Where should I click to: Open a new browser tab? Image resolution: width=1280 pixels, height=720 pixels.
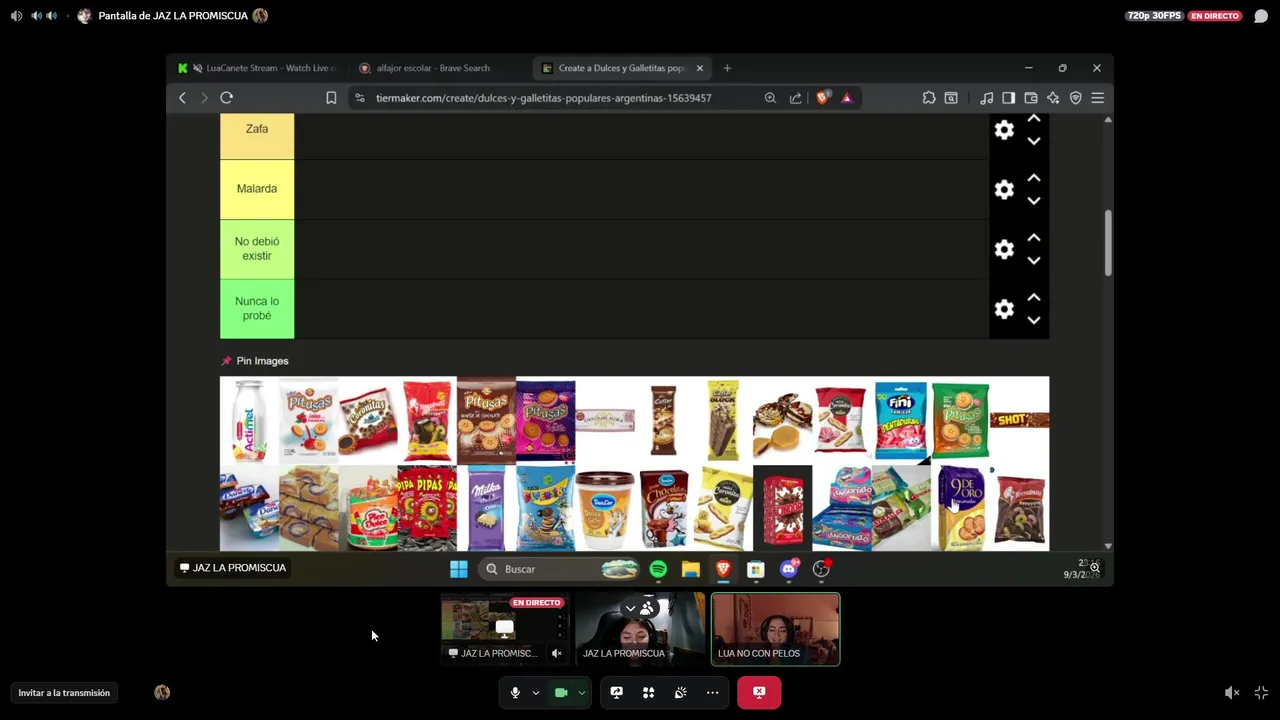click(x=727, y=68)
